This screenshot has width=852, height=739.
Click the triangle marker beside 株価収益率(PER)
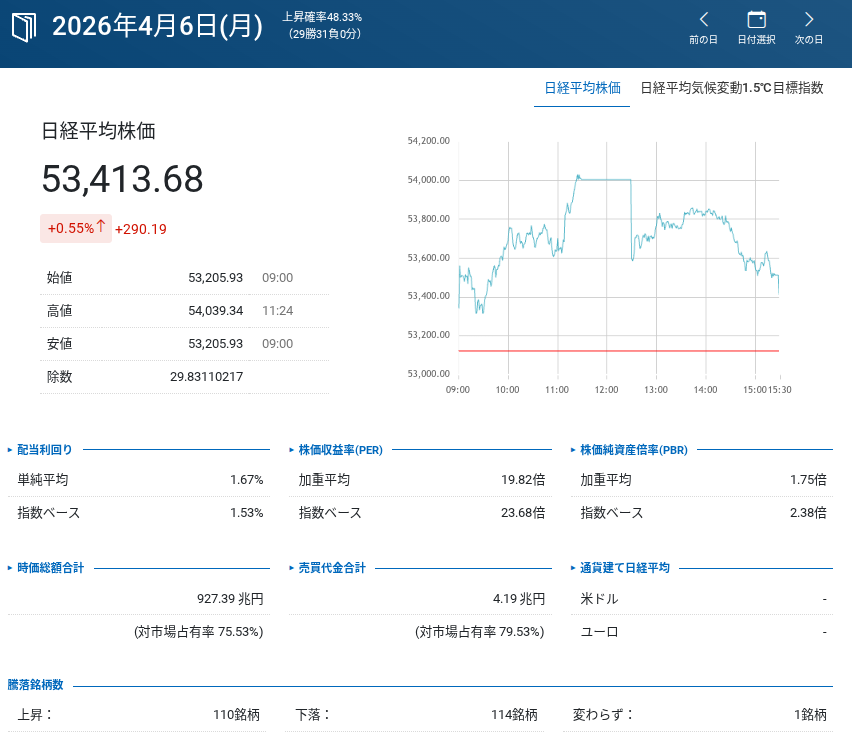tap(292, 450)
